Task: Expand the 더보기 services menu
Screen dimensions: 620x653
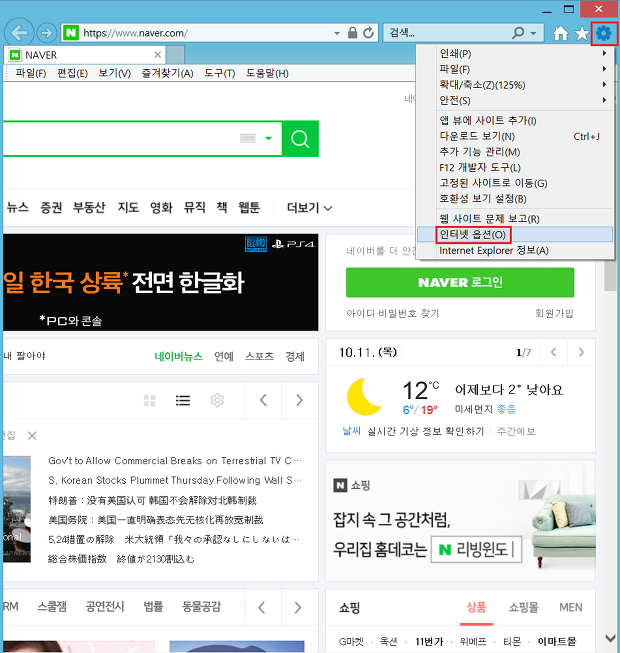Action: 309,207
